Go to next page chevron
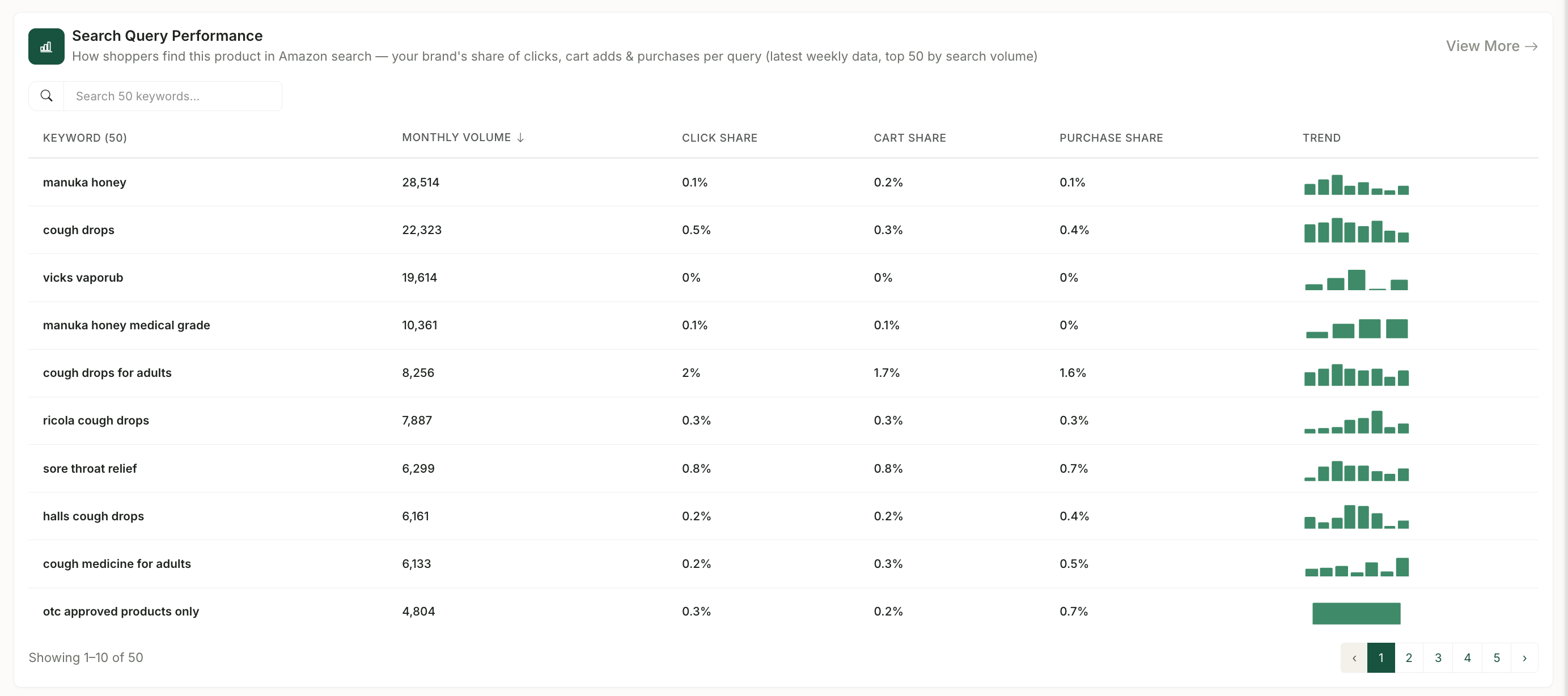 pos(1524,657)
